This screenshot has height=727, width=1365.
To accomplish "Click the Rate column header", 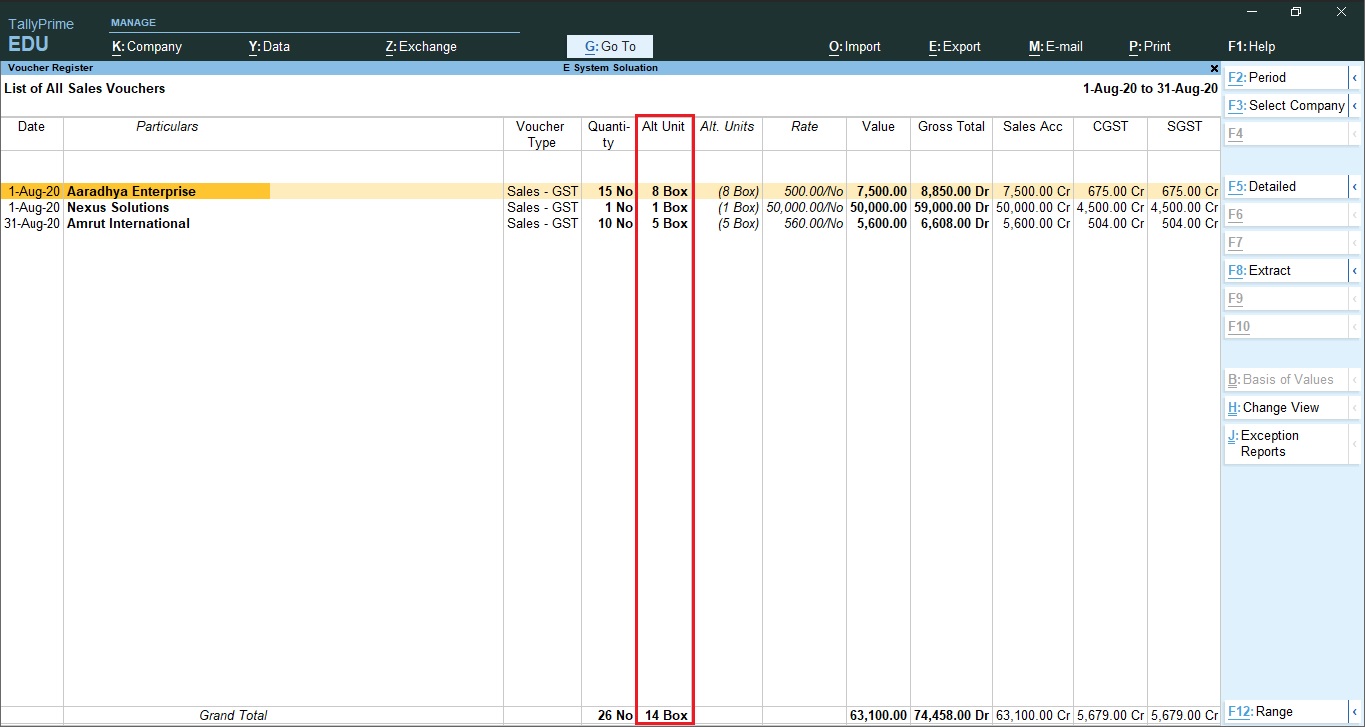I will tap(804, 126).
